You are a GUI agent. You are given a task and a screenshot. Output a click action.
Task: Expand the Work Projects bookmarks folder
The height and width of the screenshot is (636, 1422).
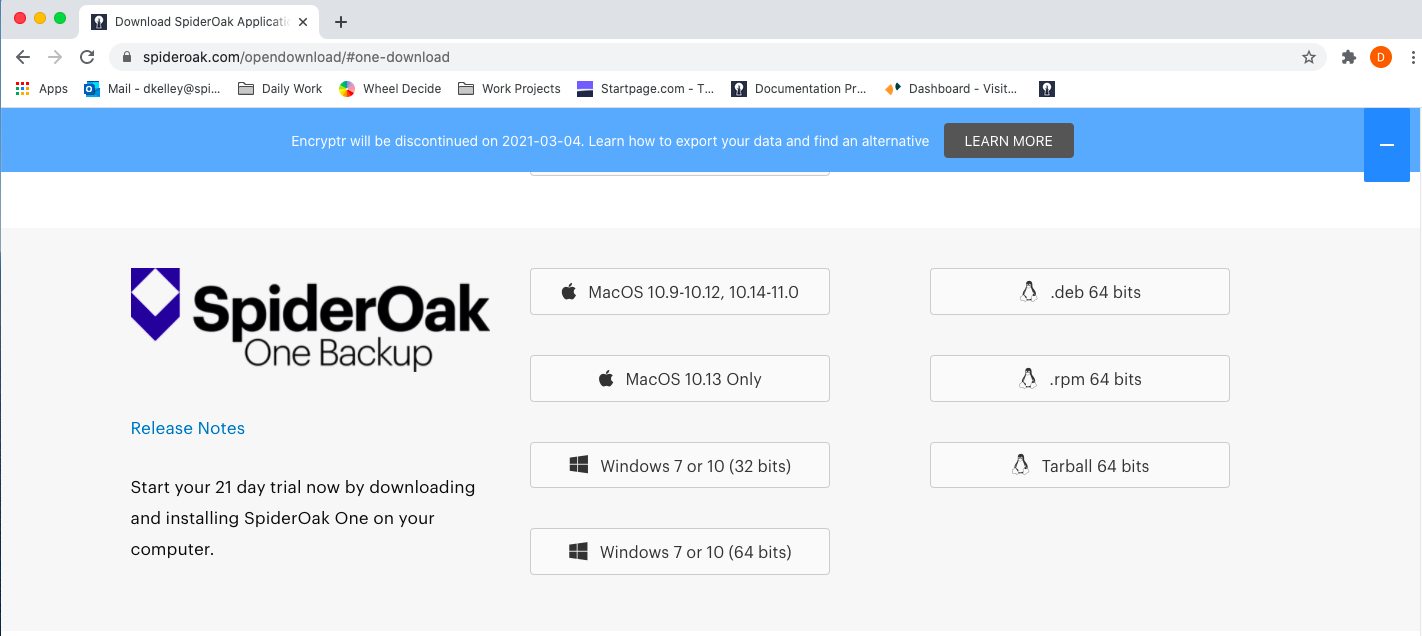click(509, 89)
